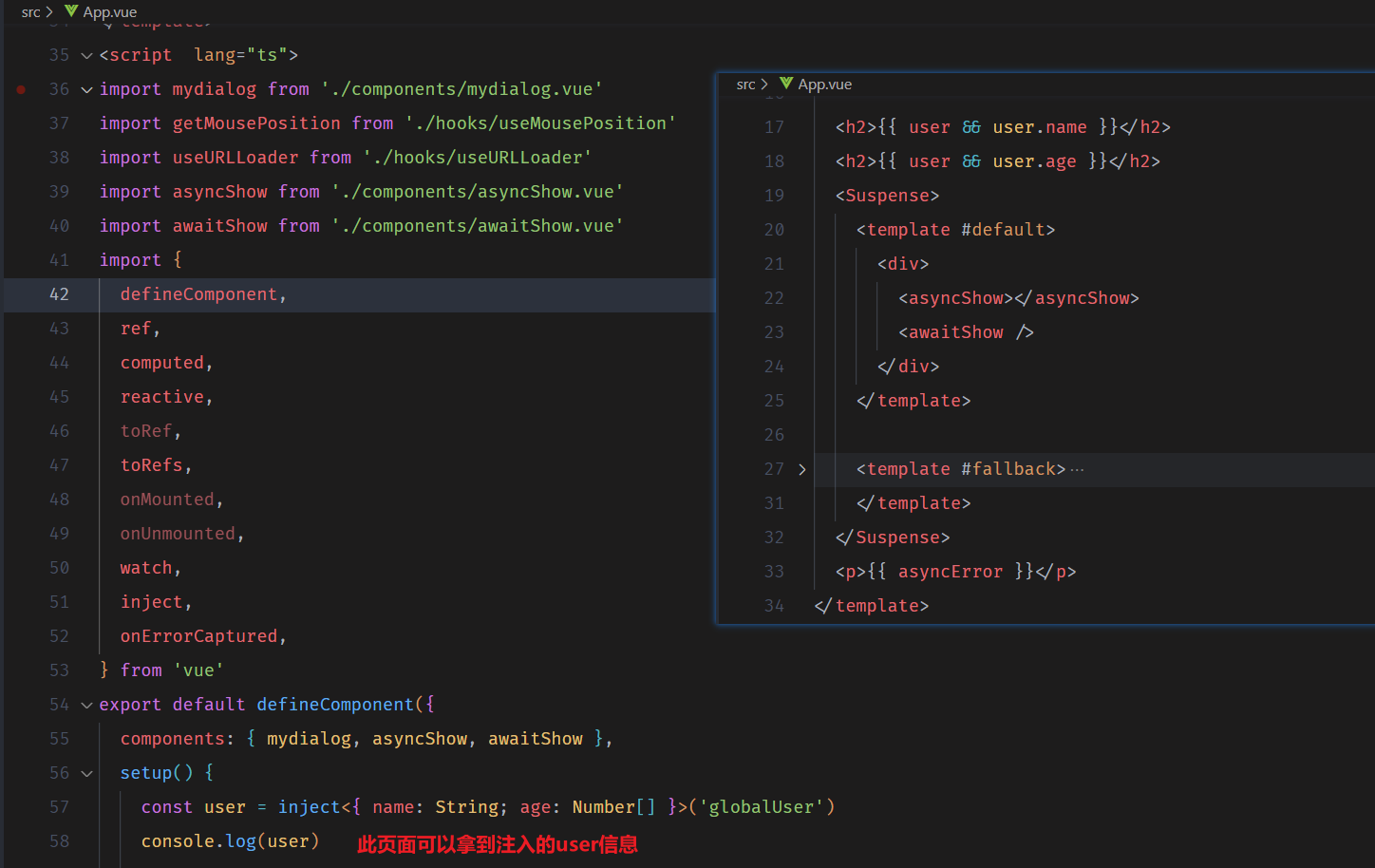
Task: Click line number 58 in the left gutter
Action: tap(59, 841)
